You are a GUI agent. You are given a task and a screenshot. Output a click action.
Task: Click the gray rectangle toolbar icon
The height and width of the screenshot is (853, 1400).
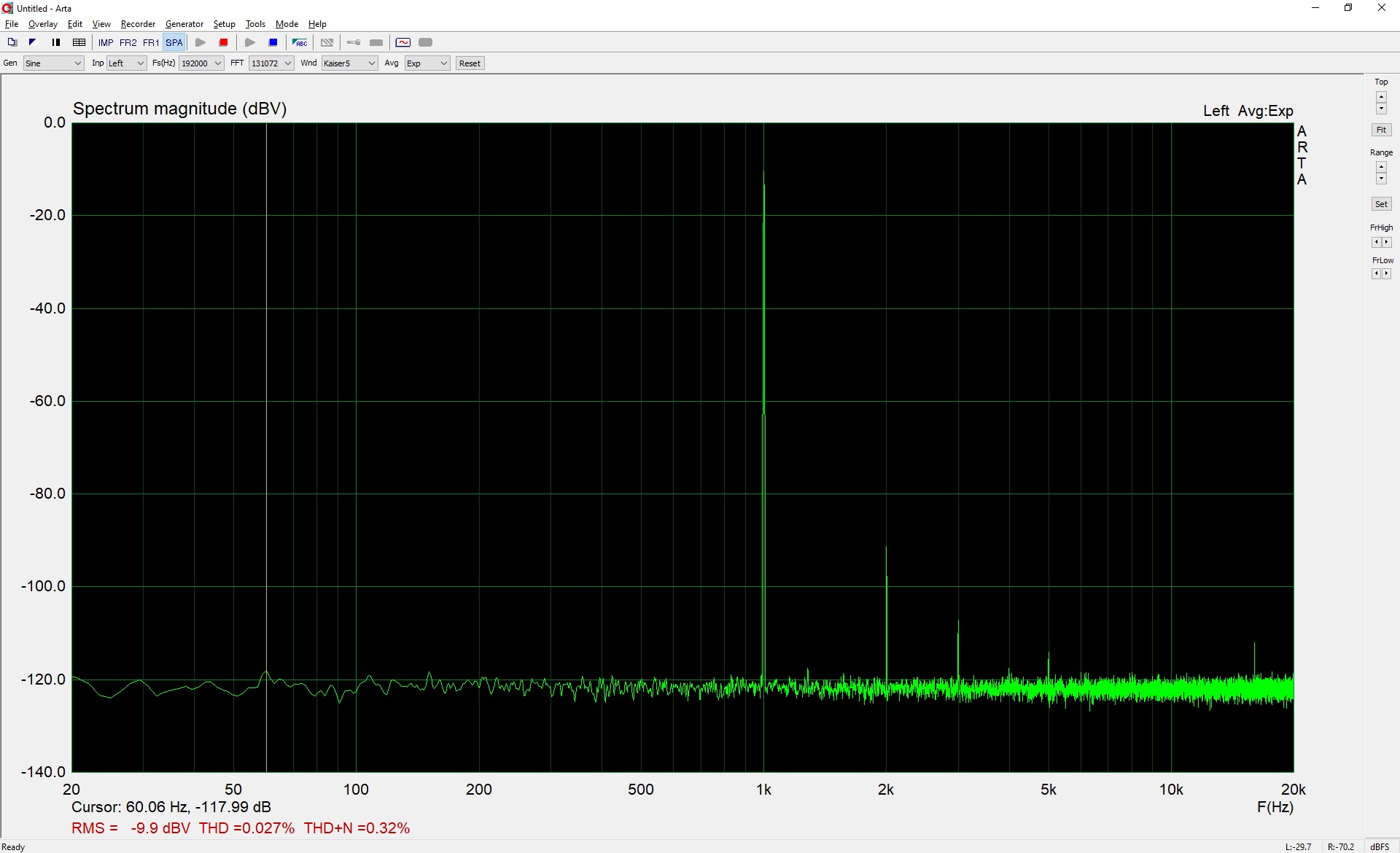pyautogui.click(x=376, y=42)
